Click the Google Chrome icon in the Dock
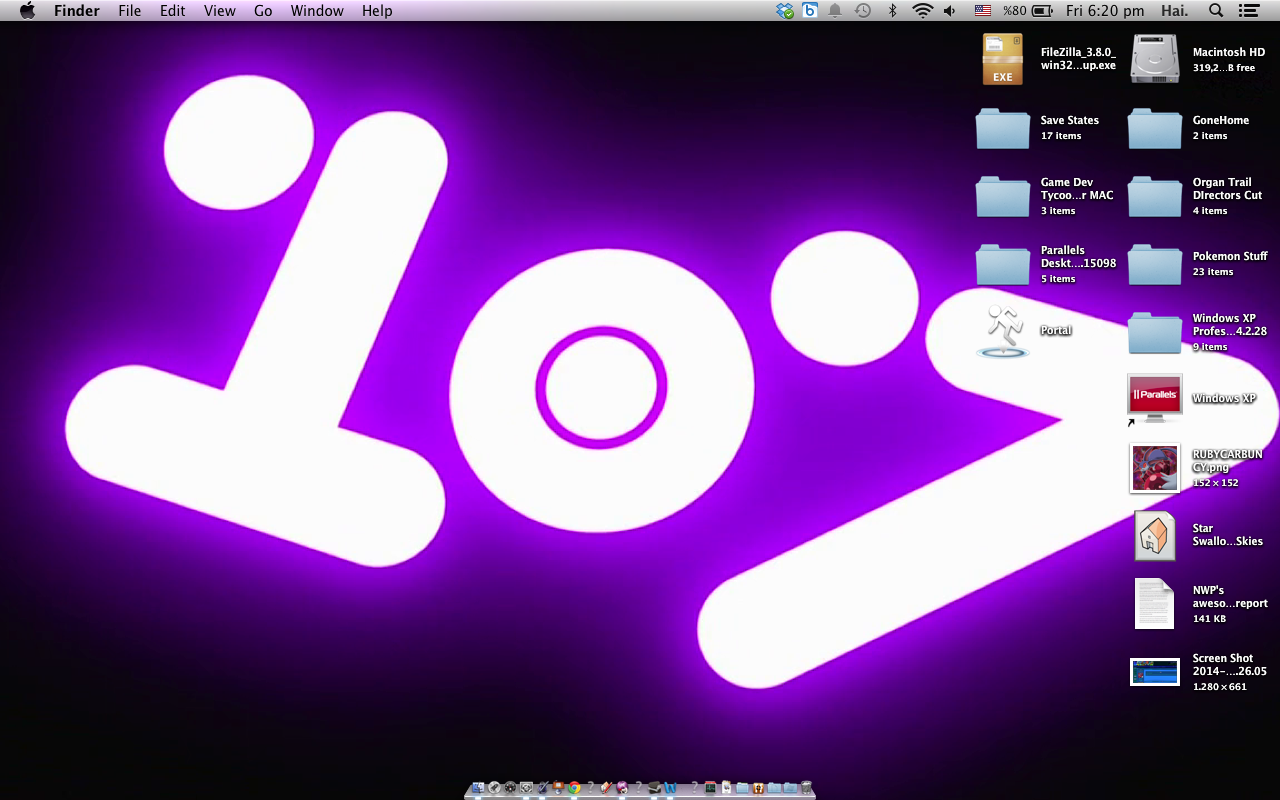The image size is (1280, 800). pos(574,788)
